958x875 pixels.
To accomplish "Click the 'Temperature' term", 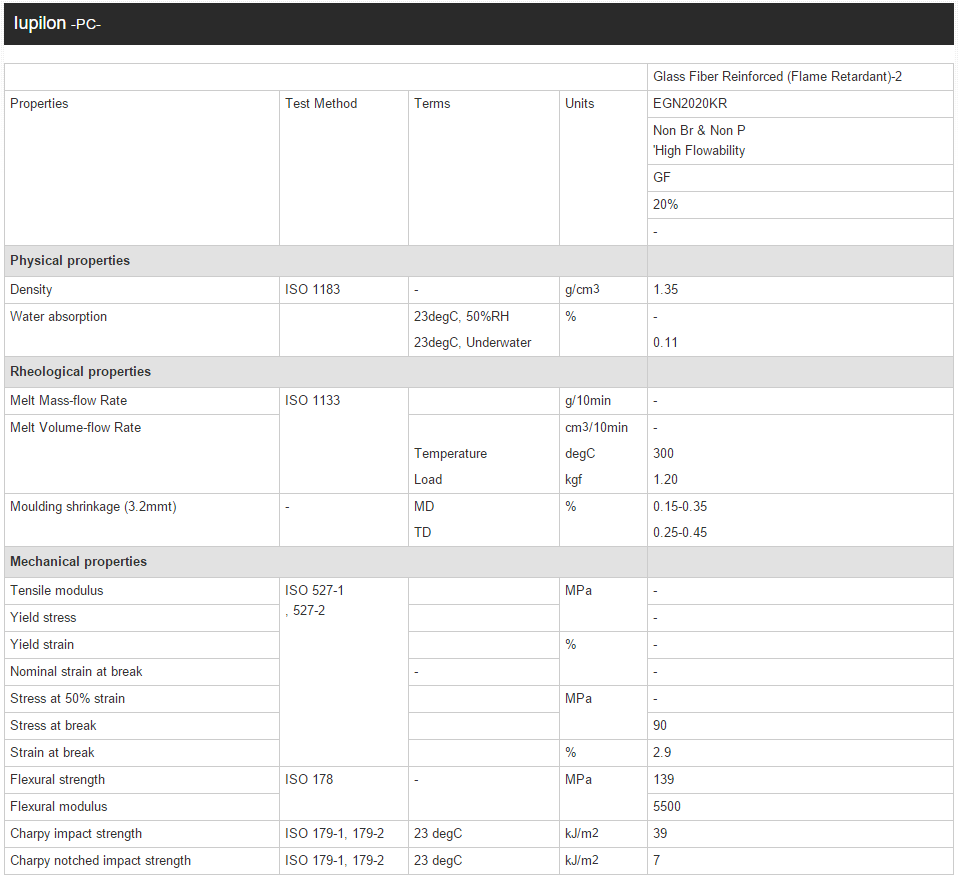I will pyautogui.click(x=450, y=453).
